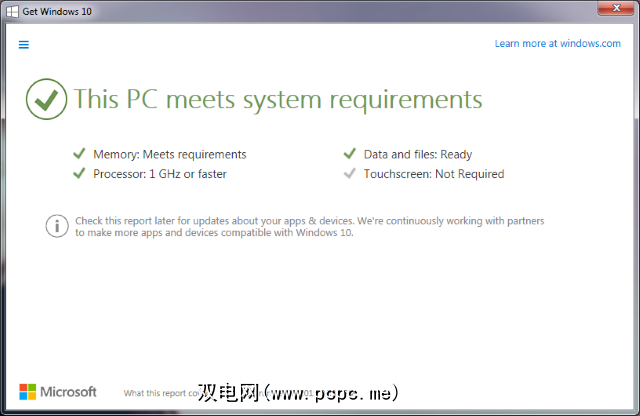Open the hamburger menu
This screenshot has height=416, width=640.
tap(24, 44)
